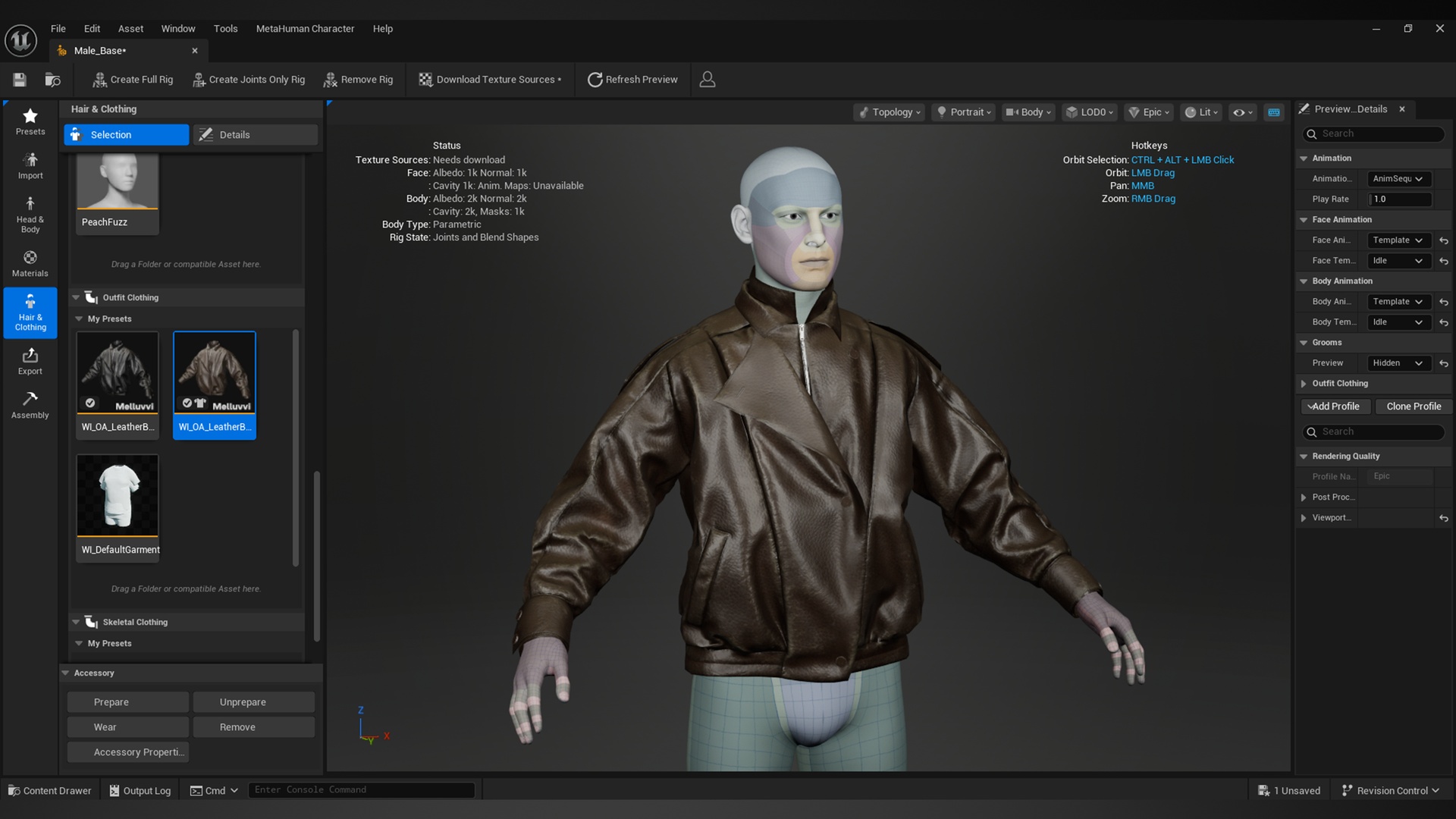This screenshot has width=1456, height=819.
Task: Open the Materials sidebar section
Action: click(30, 263)
